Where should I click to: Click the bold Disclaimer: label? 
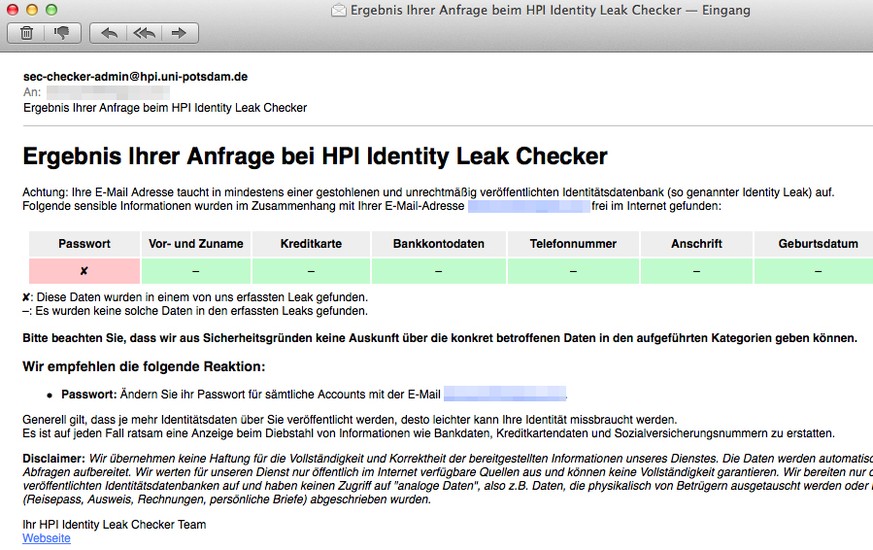tap(53, 459)
